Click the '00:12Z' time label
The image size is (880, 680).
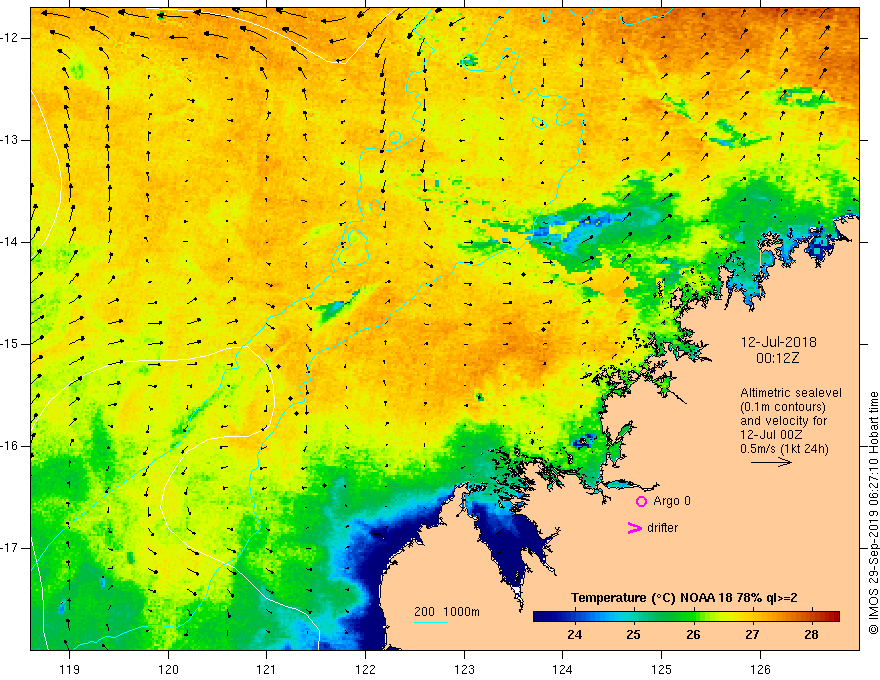click(x=777, y=358)
